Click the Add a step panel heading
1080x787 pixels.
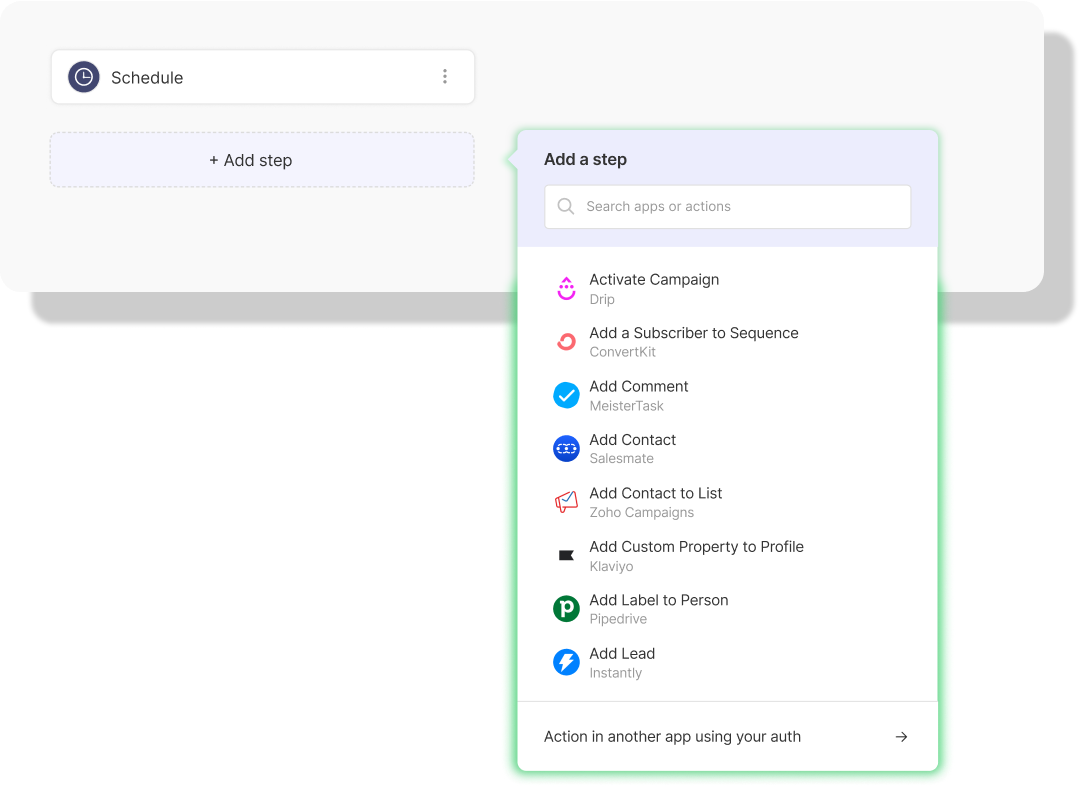pyautogui.click(x=585, y=160)
